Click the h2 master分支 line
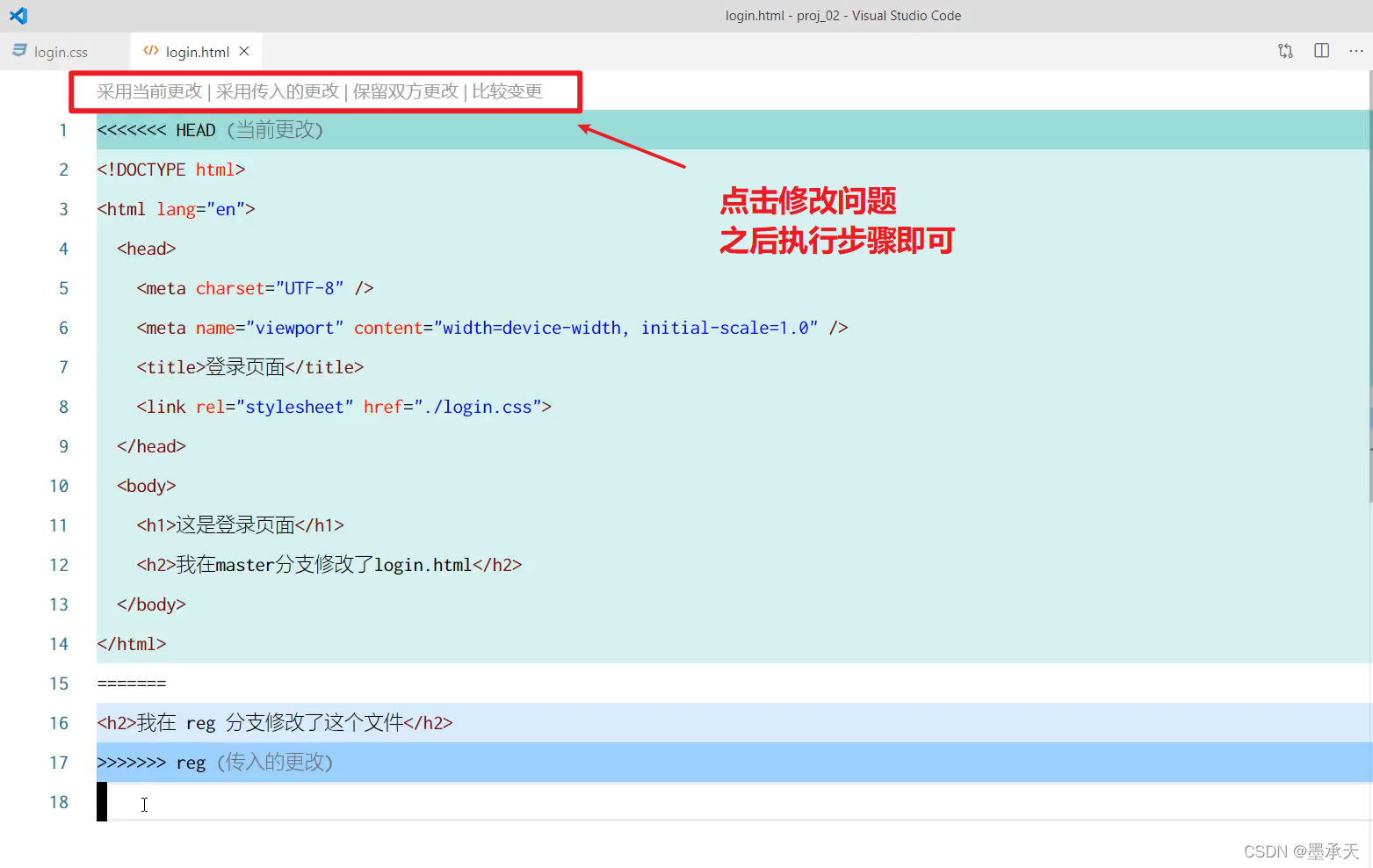 click(x=733, y=565)
